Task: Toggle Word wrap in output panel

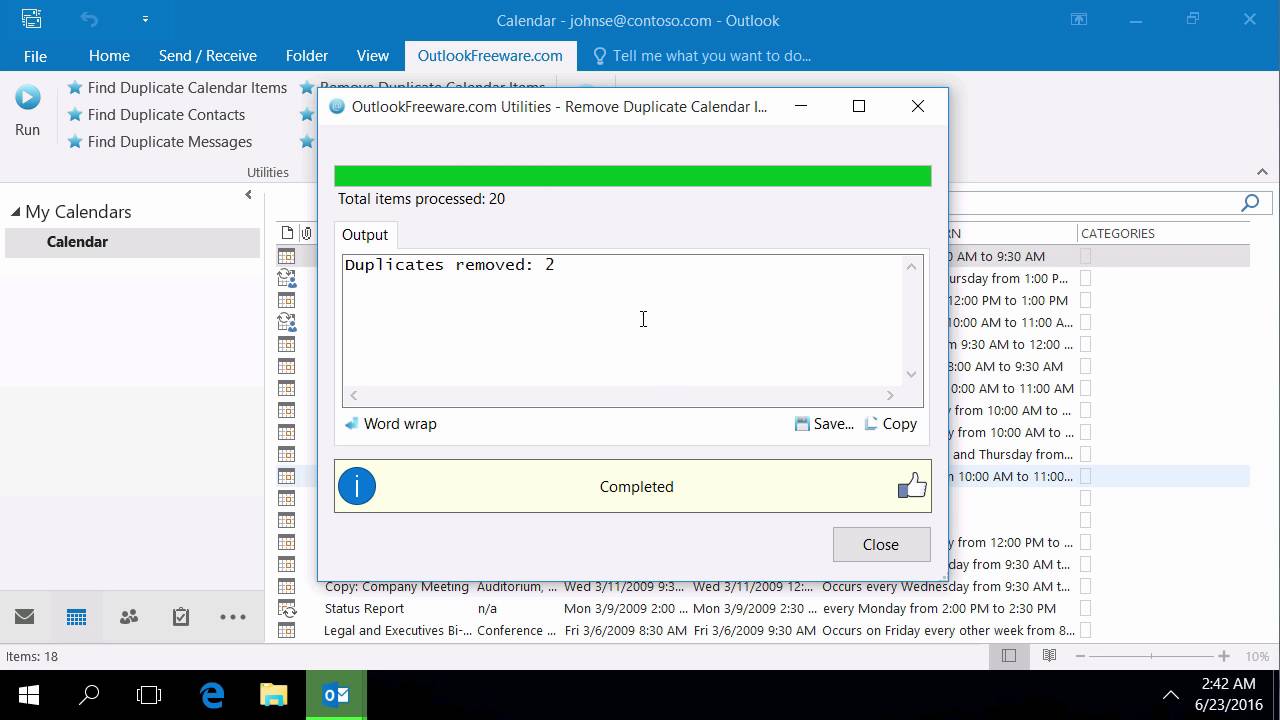Action: 391,424
